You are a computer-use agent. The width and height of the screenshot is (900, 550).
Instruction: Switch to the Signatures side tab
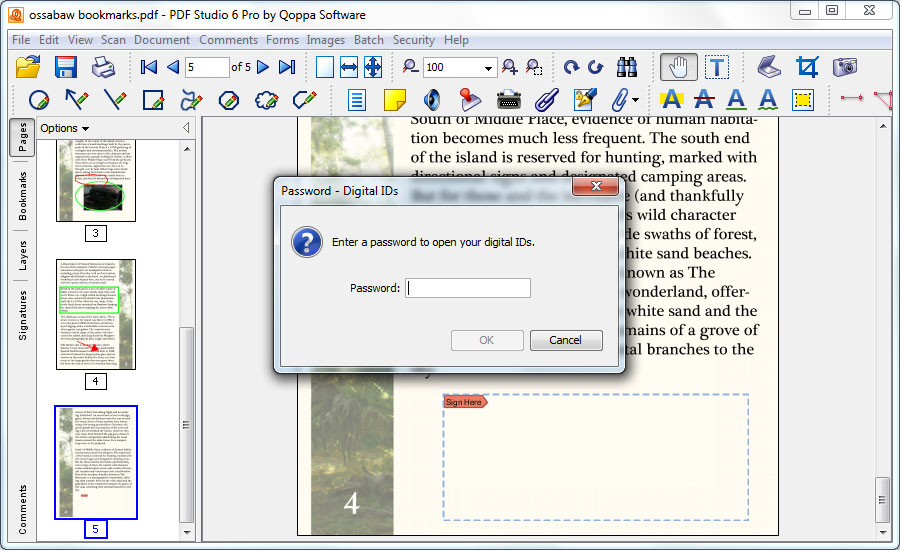(x=22, y=315)
